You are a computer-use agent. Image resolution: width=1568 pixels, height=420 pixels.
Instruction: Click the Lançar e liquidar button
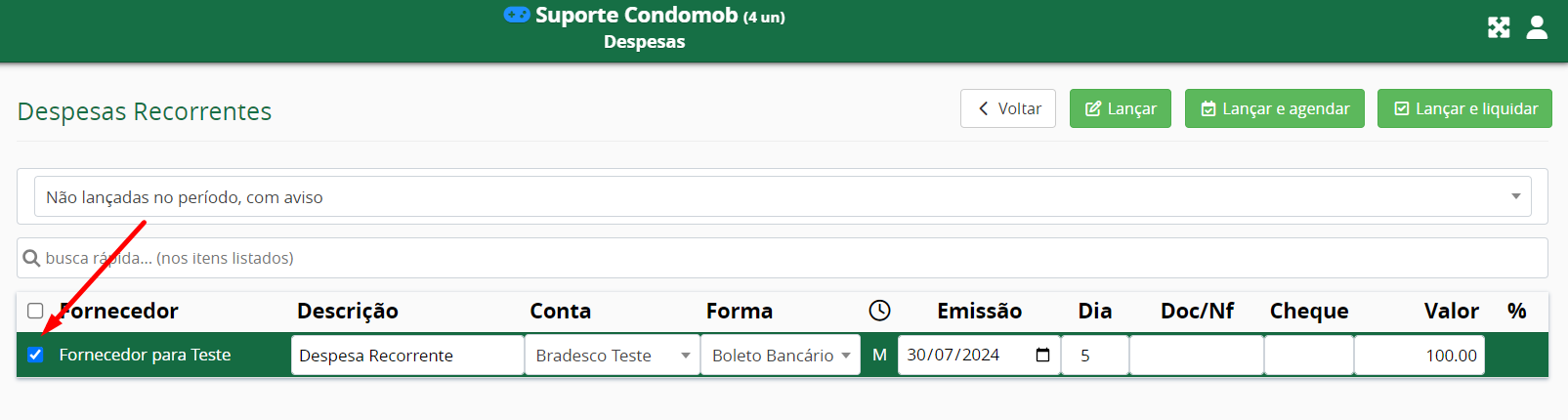[x=1464, y=108]
